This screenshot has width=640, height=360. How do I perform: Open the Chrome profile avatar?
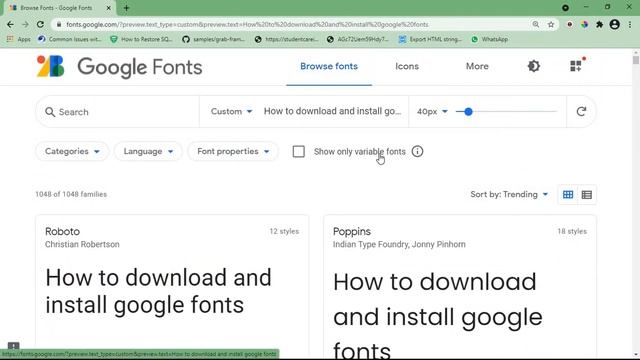click(614, 24)
